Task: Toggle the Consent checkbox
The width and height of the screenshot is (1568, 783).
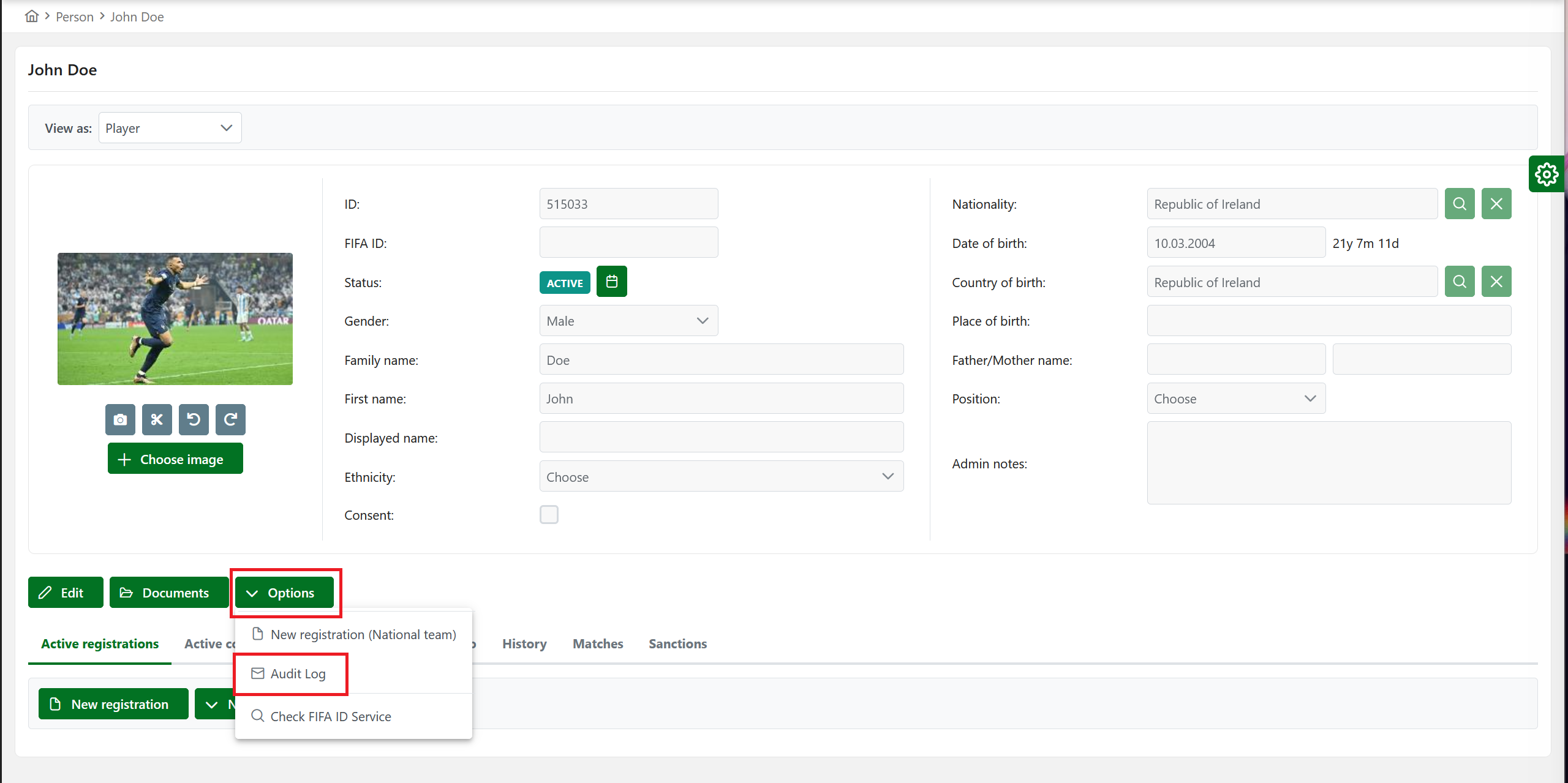Action: click(549, 515)
